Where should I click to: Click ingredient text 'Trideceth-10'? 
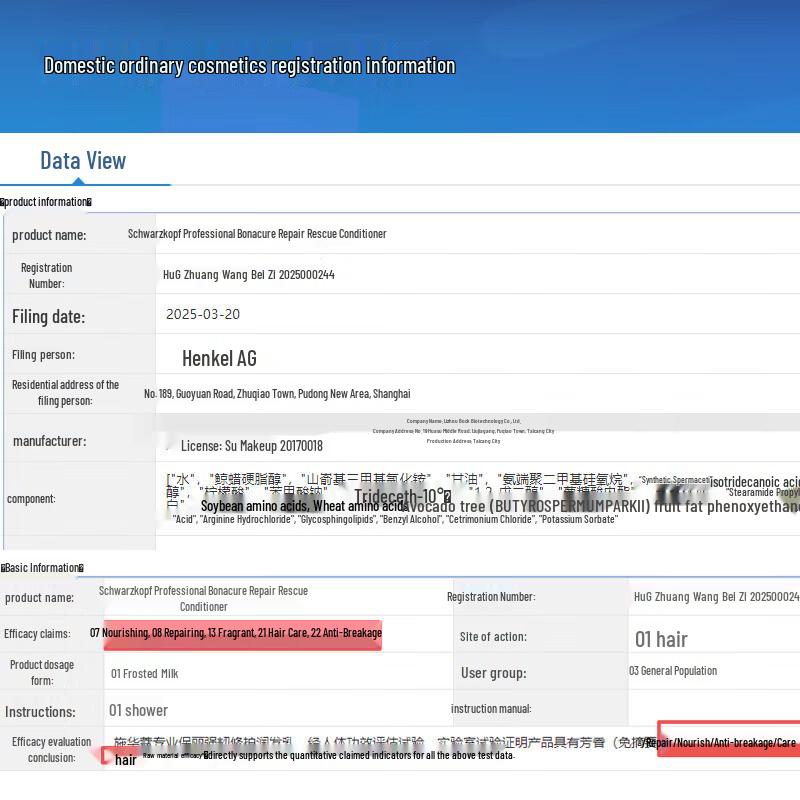pyautogui.click(x=399, y=495)
